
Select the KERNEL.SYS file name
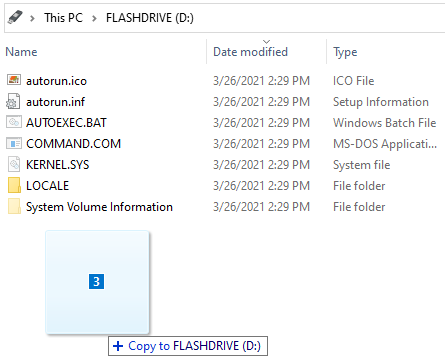58,165
